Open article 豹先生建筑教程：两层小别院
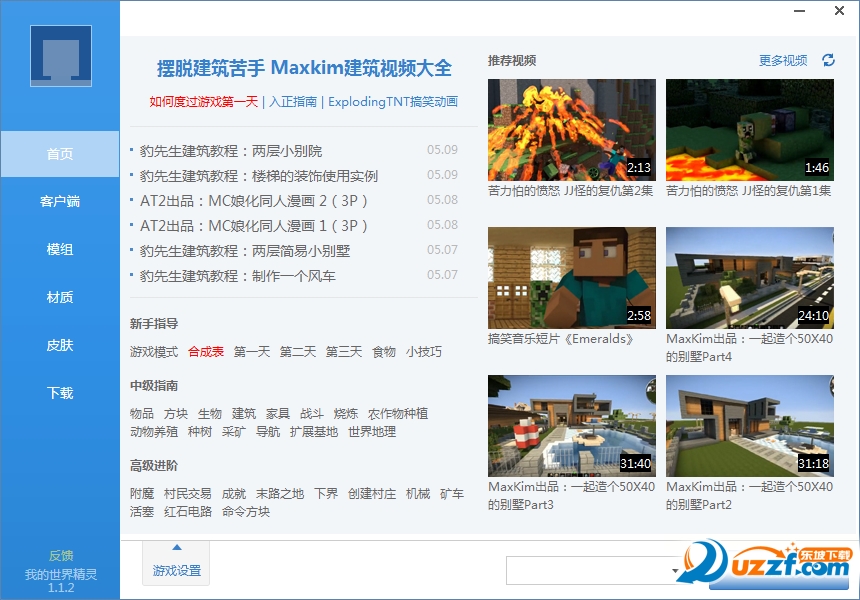This screenshot has height=600, width=860. (231, 151)
